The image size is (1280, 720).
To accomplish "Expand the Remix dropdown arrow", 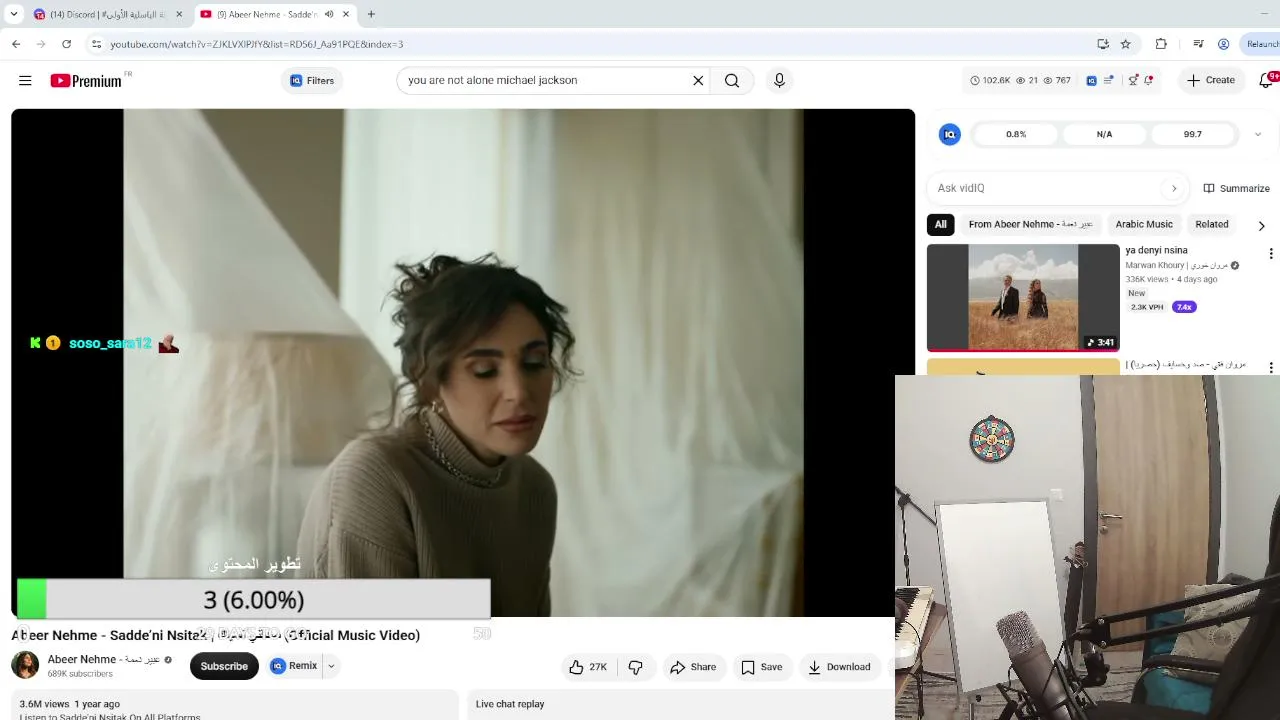I will pos(331,666).
